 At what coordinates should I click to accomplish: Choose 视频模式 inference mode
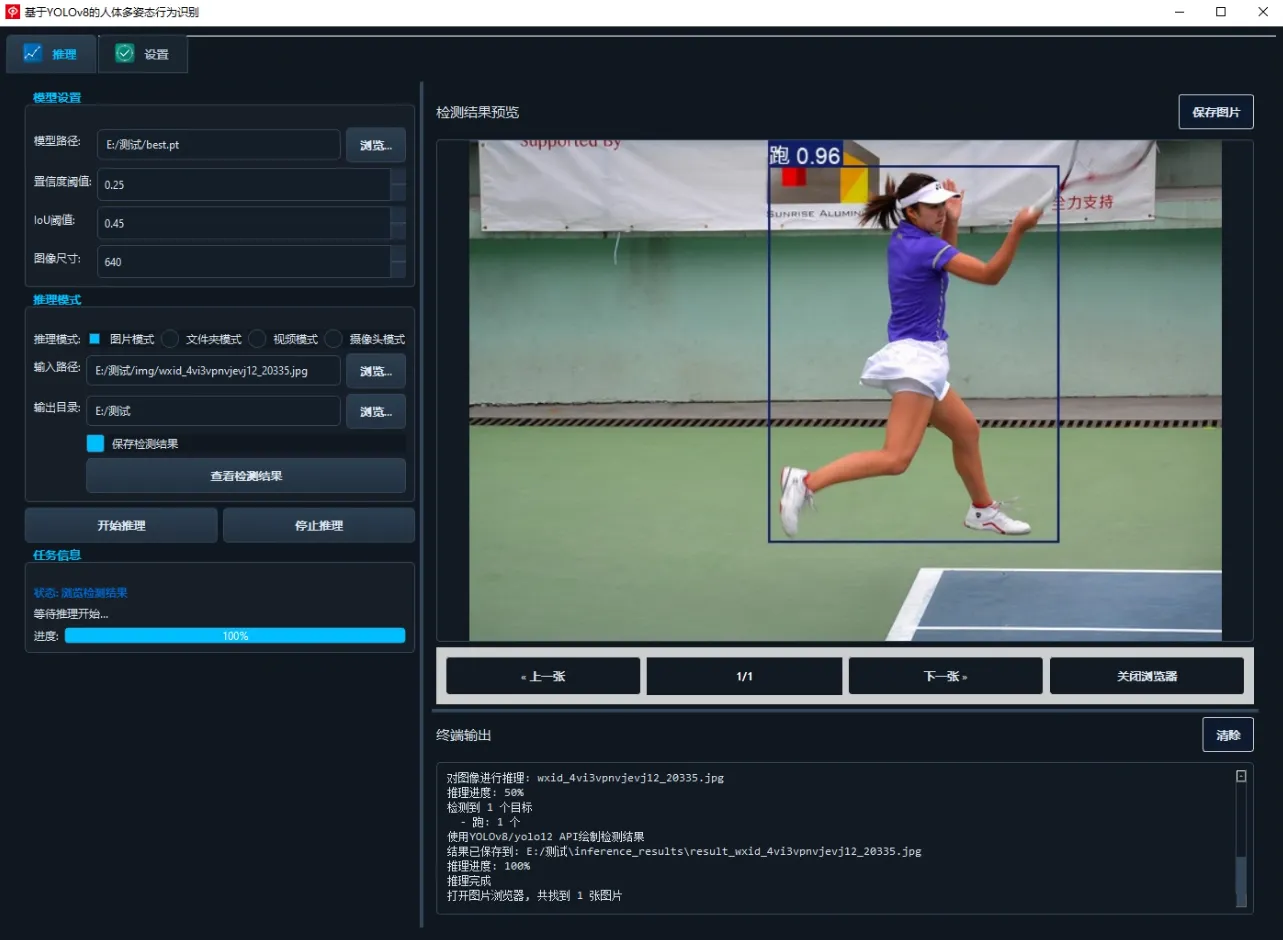click(x=258, y=339)
